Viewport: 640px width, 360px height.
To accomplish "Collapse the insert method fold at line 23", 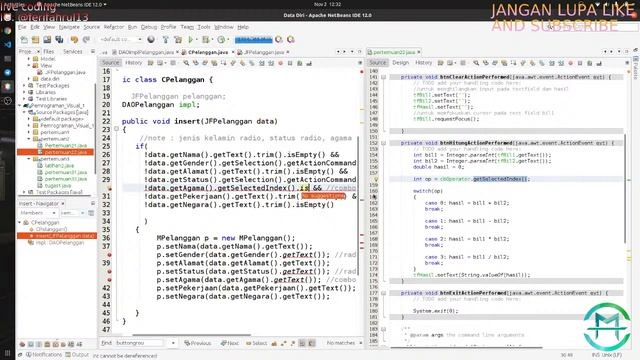I will [116, 129].
